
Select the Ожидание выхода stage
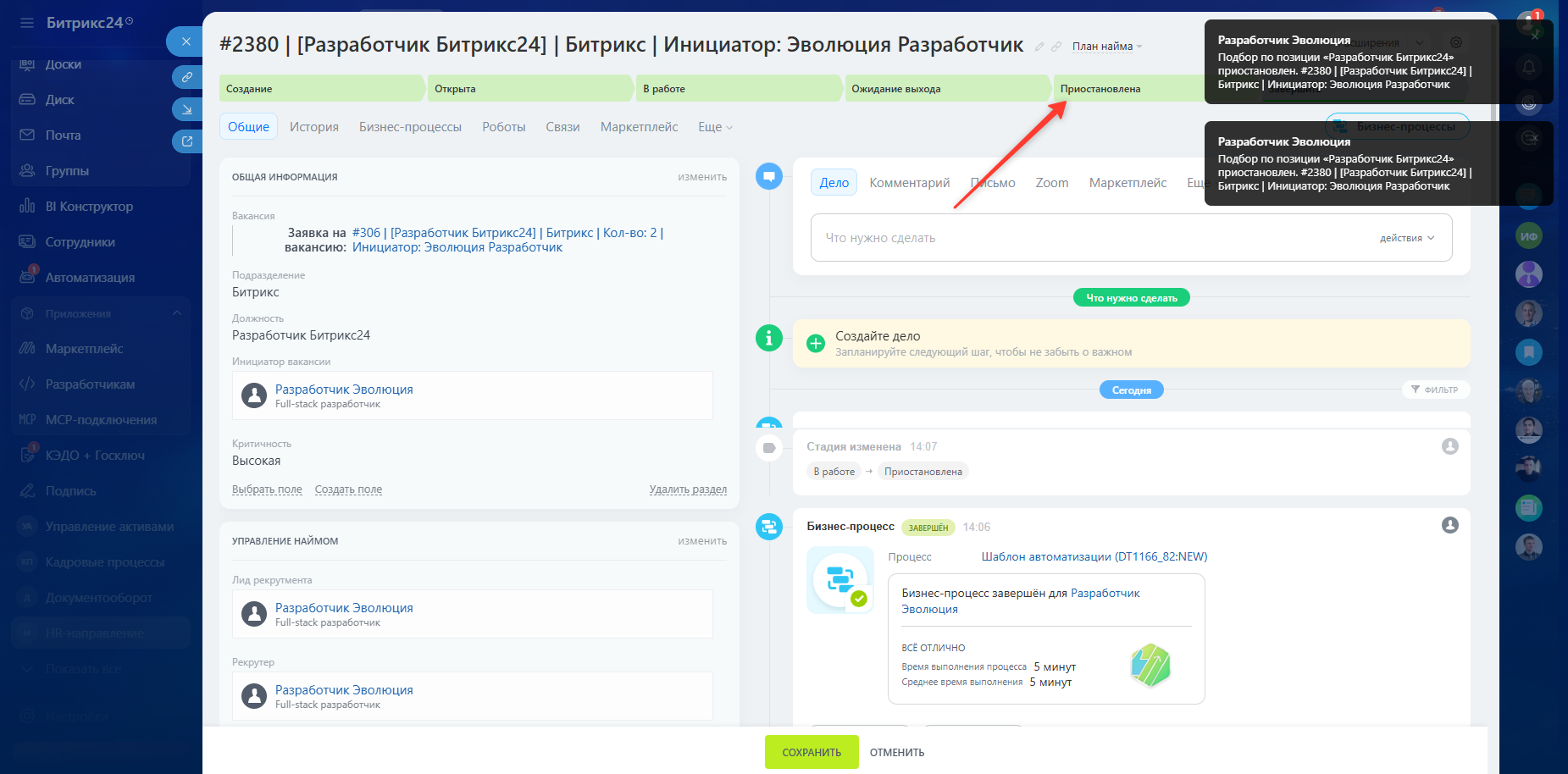point(947,88)
